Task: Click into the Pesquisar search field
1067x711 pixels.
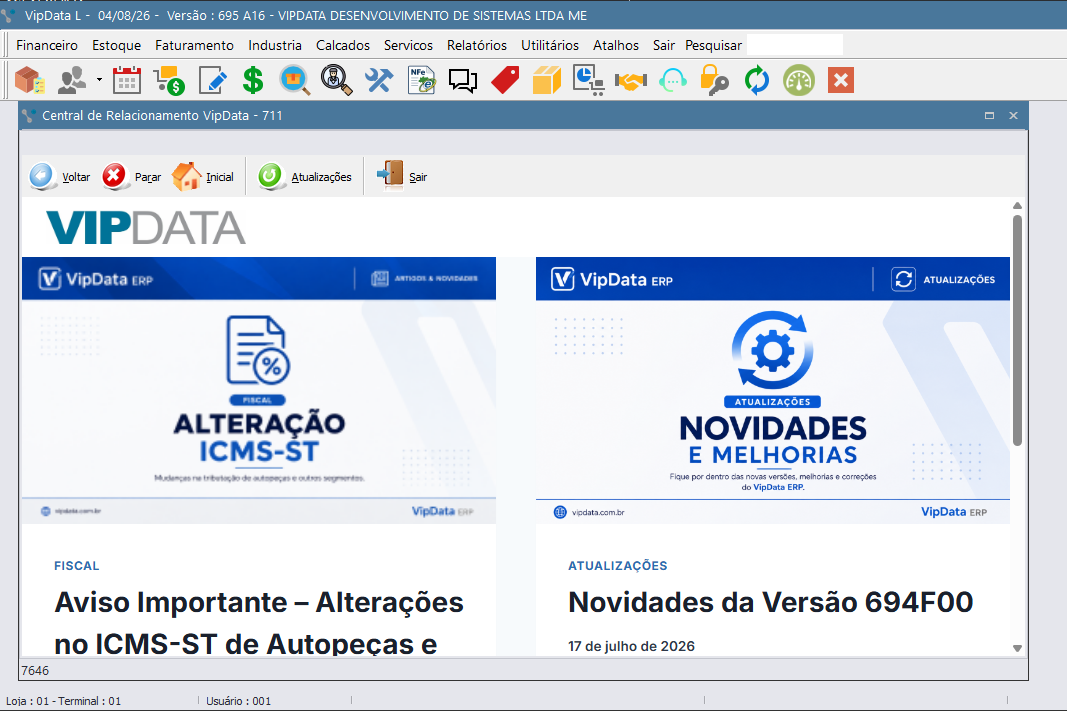Action: (794, 45)
